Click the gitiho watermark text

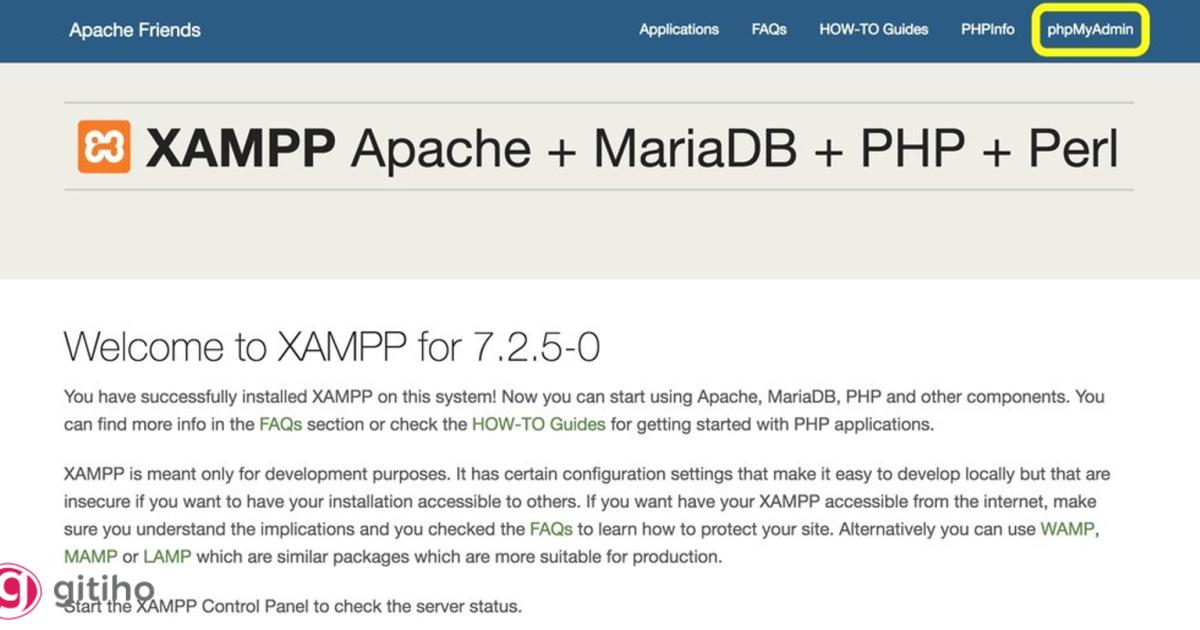click(x=103, y=590)
